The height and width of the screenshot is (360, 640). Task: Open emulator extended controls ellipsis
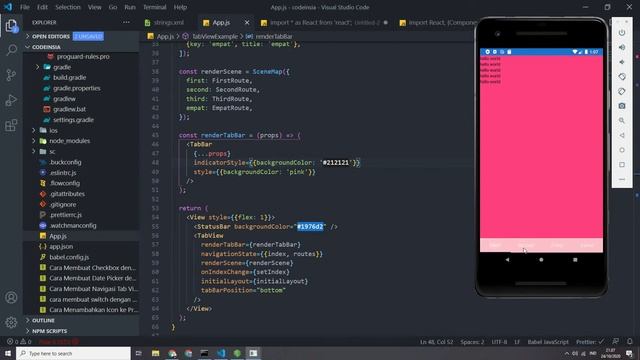tap(622, 179)
